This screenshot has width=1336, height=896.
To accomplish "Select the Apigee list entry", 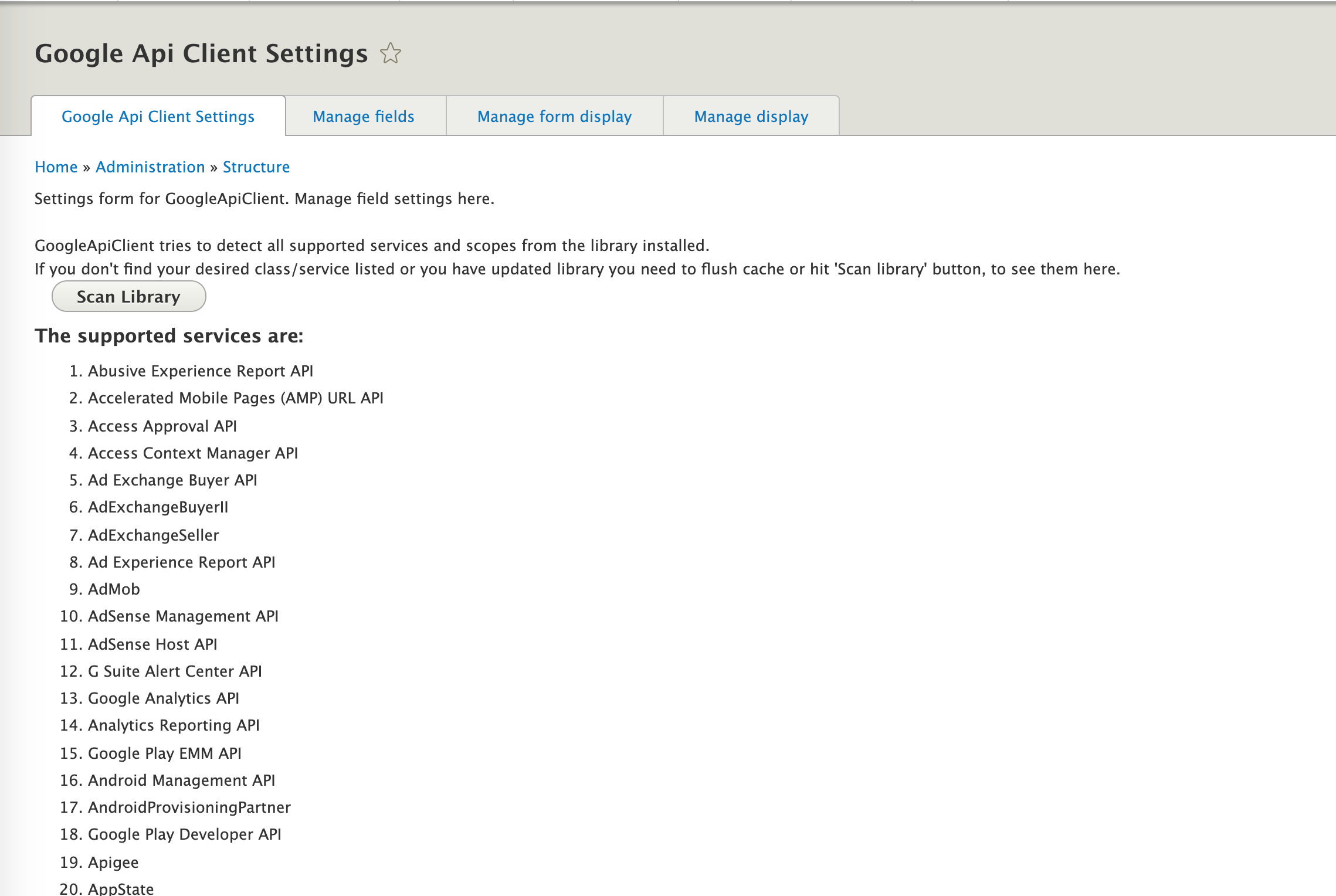I will click(x=113, y=863).
